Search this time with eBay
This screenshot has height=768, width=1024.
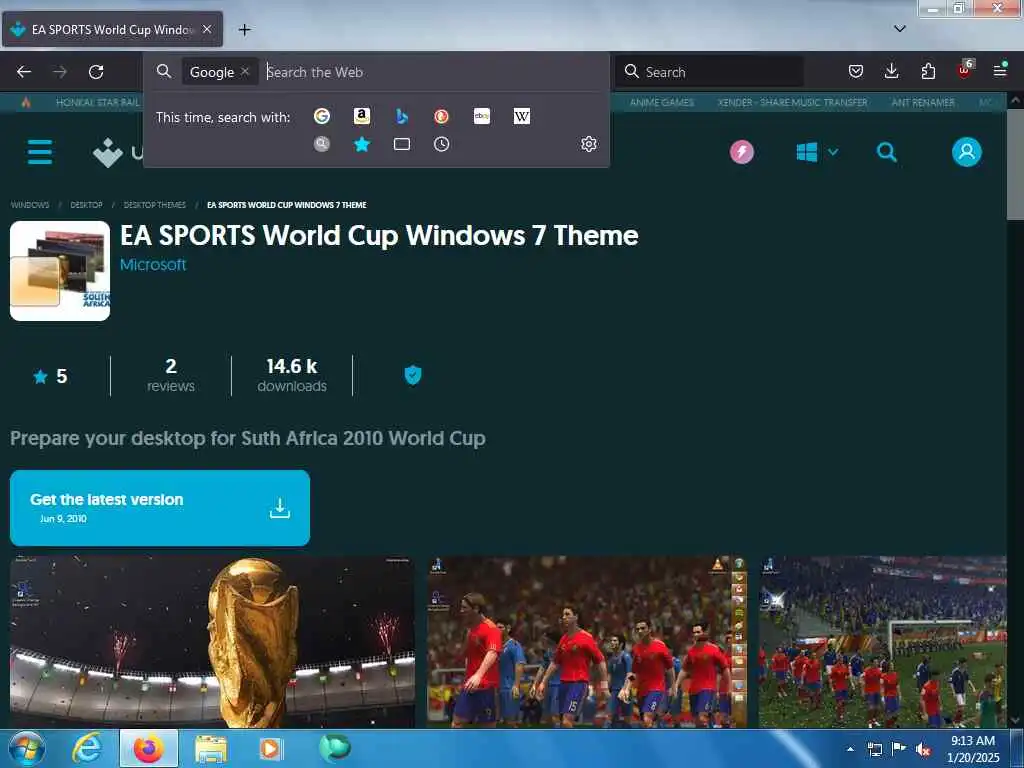click(x=482, y=116)
